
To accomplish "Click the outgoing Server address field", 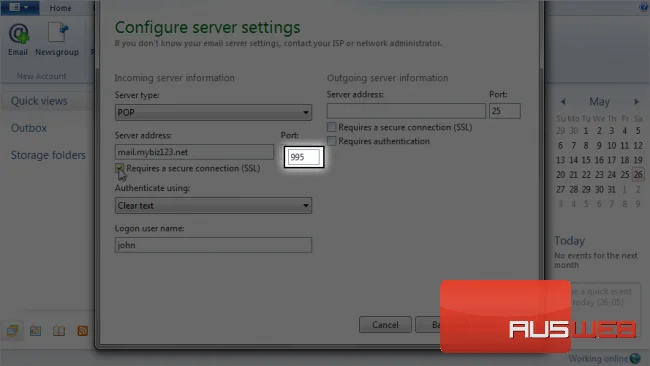I will click(x=406, y=111).
